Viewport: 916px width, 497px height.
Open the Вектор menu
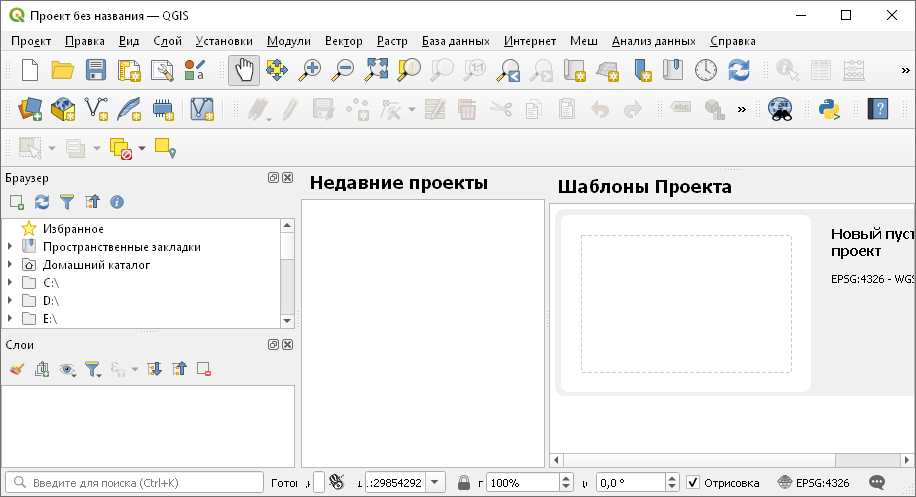click(x=344, y=41)
